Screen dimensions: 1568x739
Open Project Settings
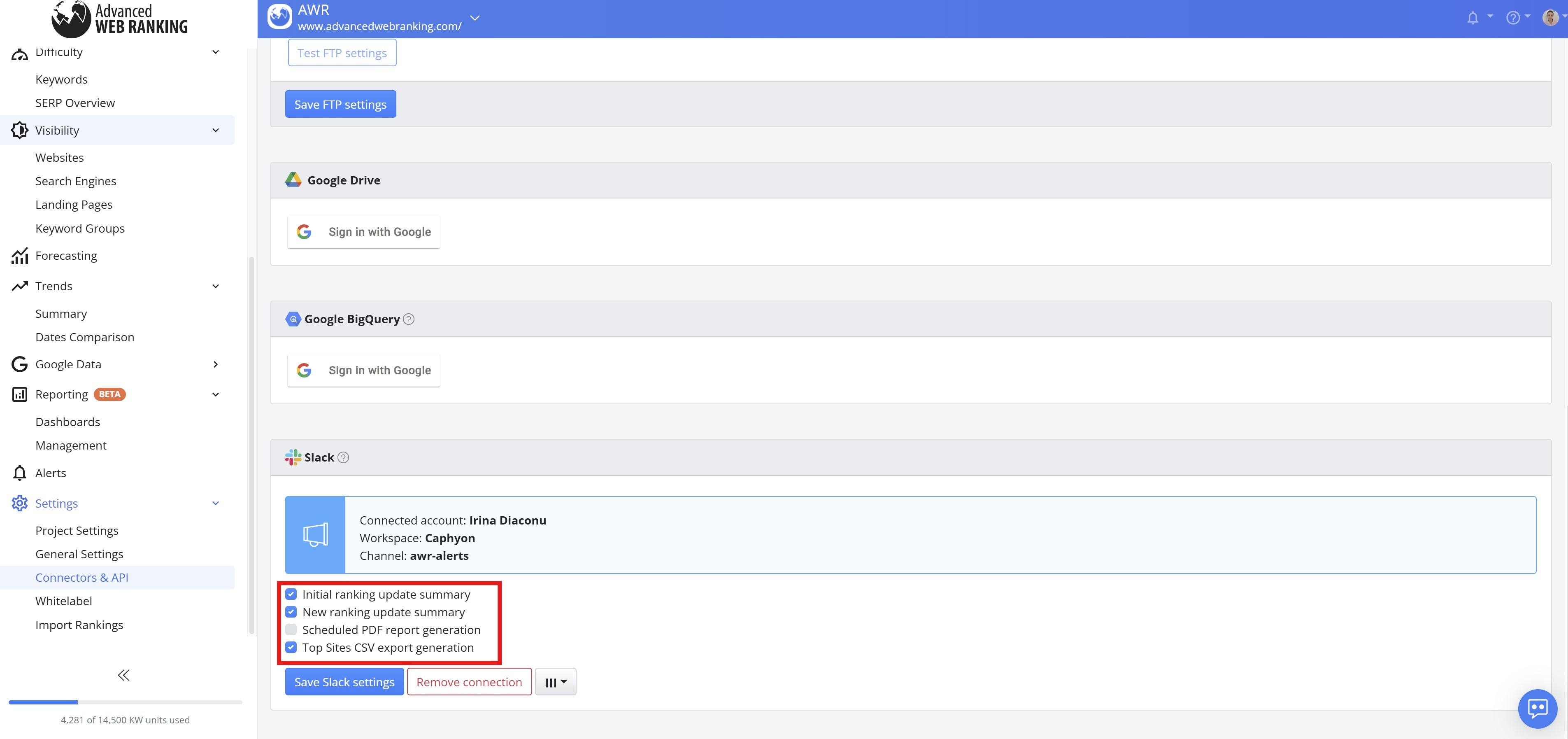[x=77, y=531]
